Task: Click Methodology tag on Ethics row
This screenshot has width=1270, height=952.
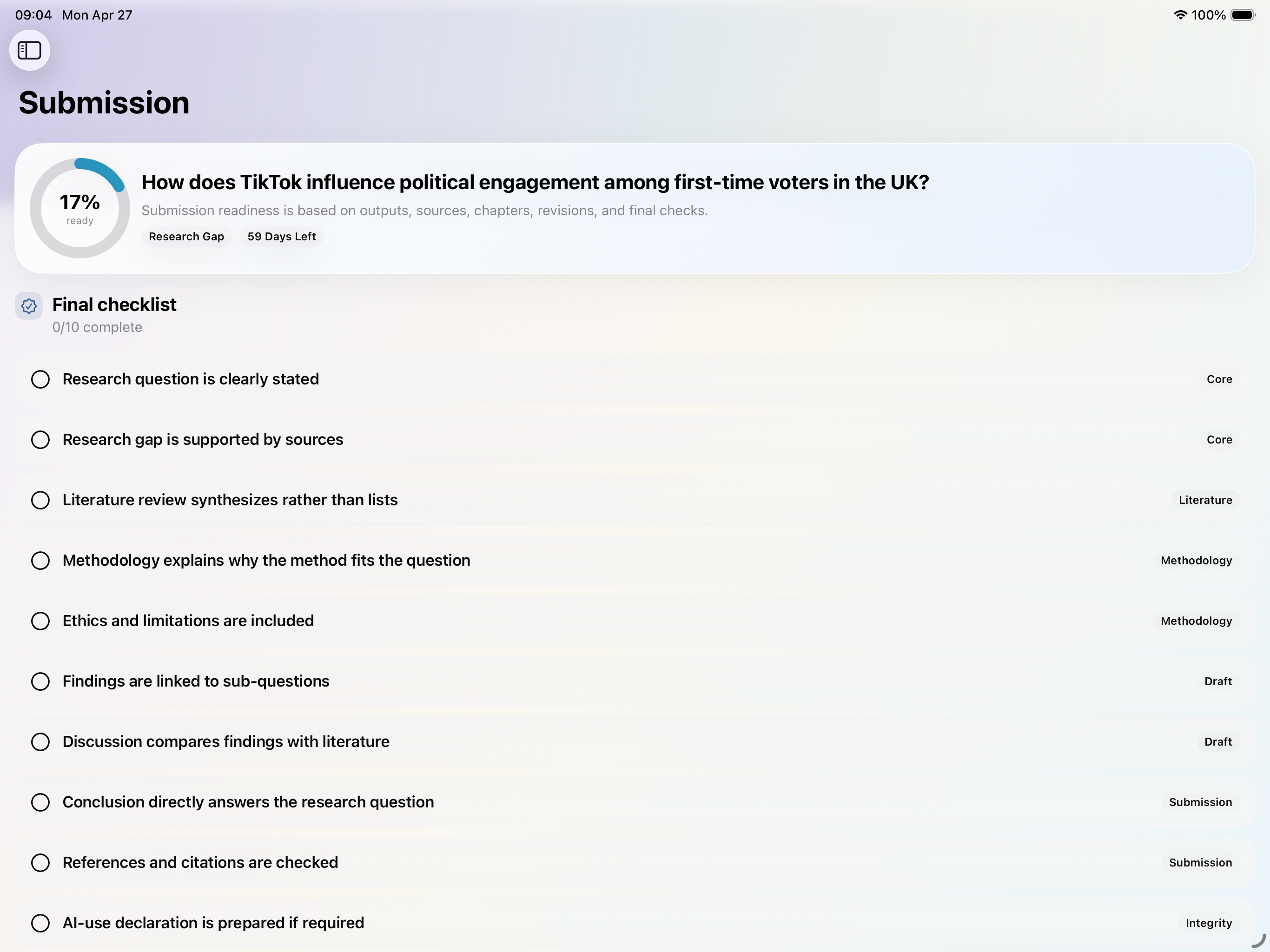Action: point(1197,621)
